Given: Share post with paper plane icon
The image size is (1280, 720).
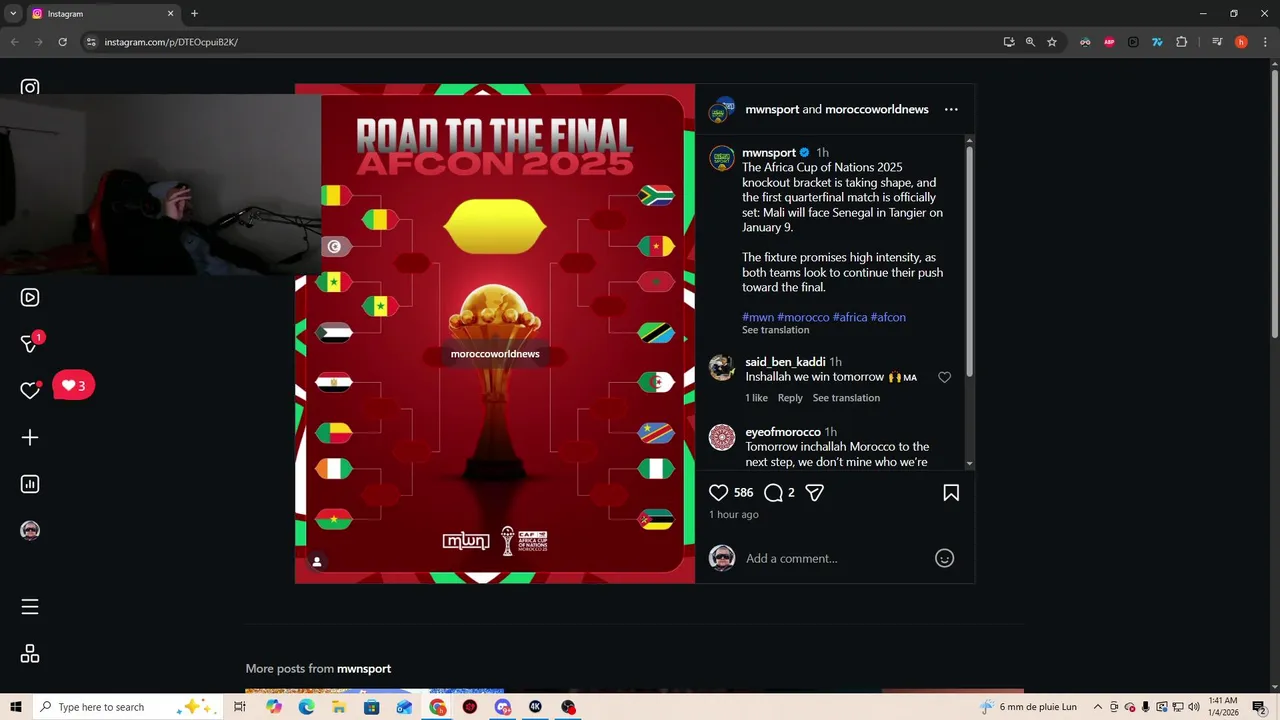Looking at the screenshot, I should [x=815, y=492].
